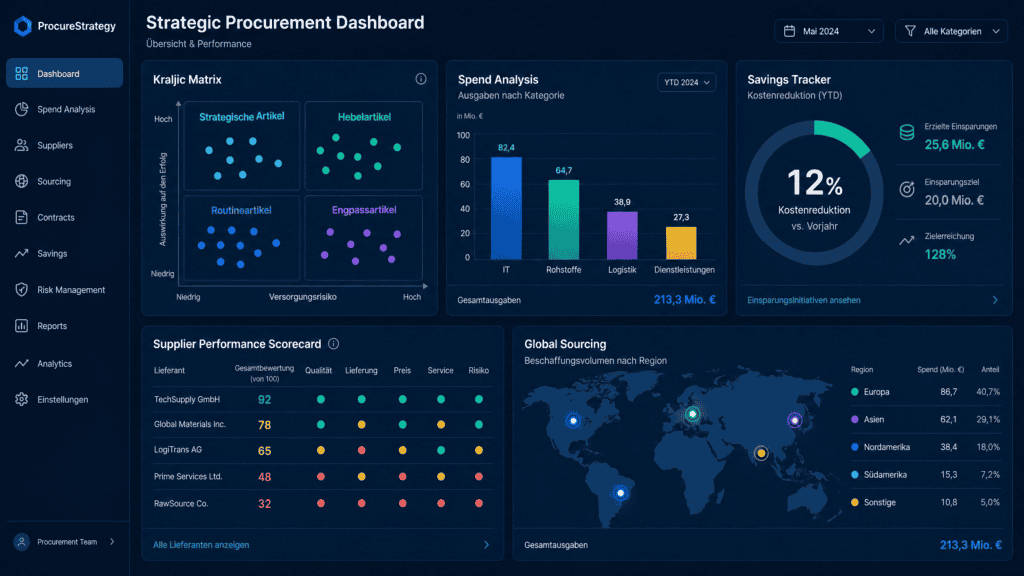1024x576 pixels.
Task: Click the South America map marker
Action: pos(620,492)
